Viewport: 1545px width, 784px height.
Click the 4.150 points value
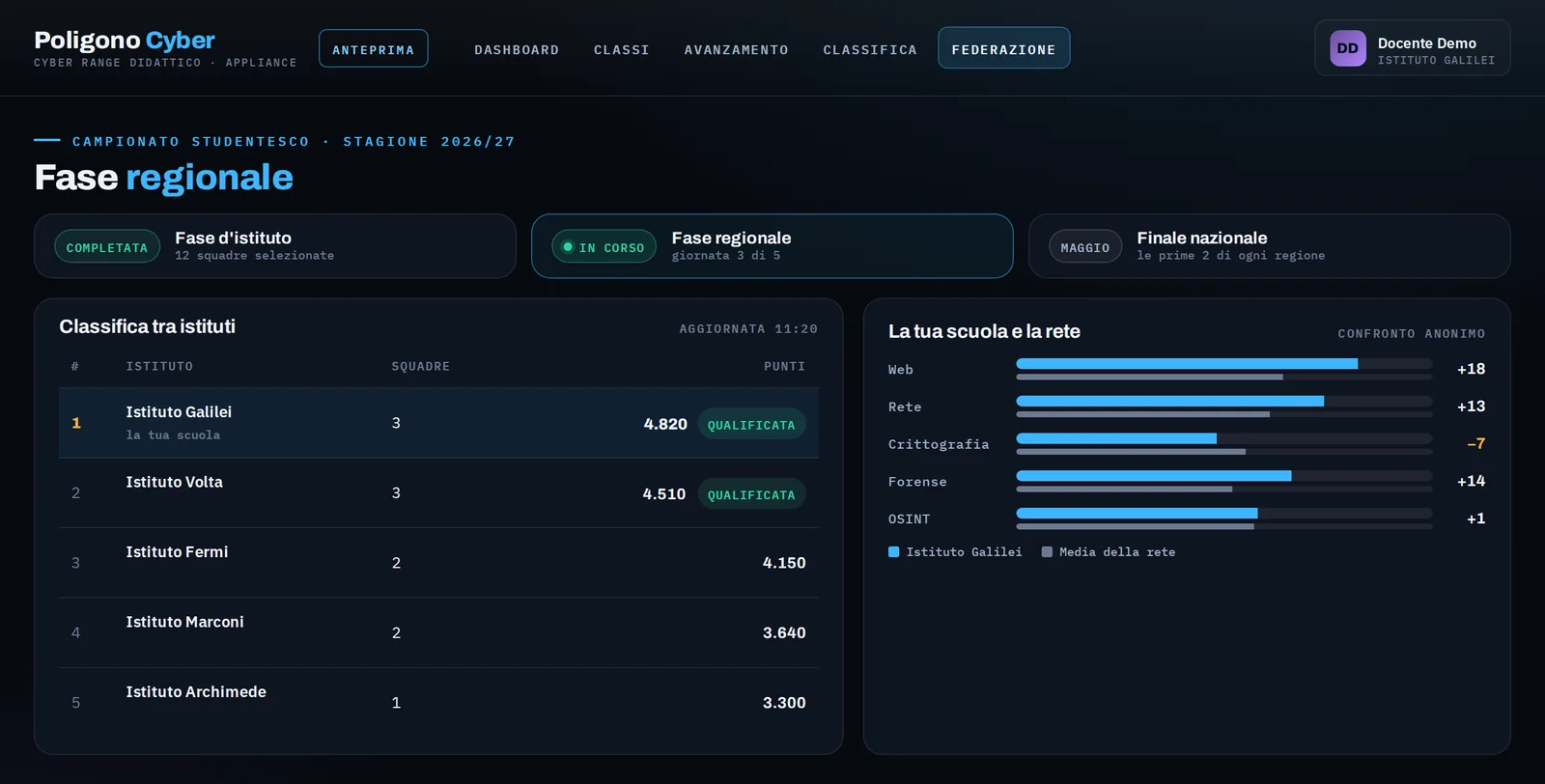tap(784, 563)
